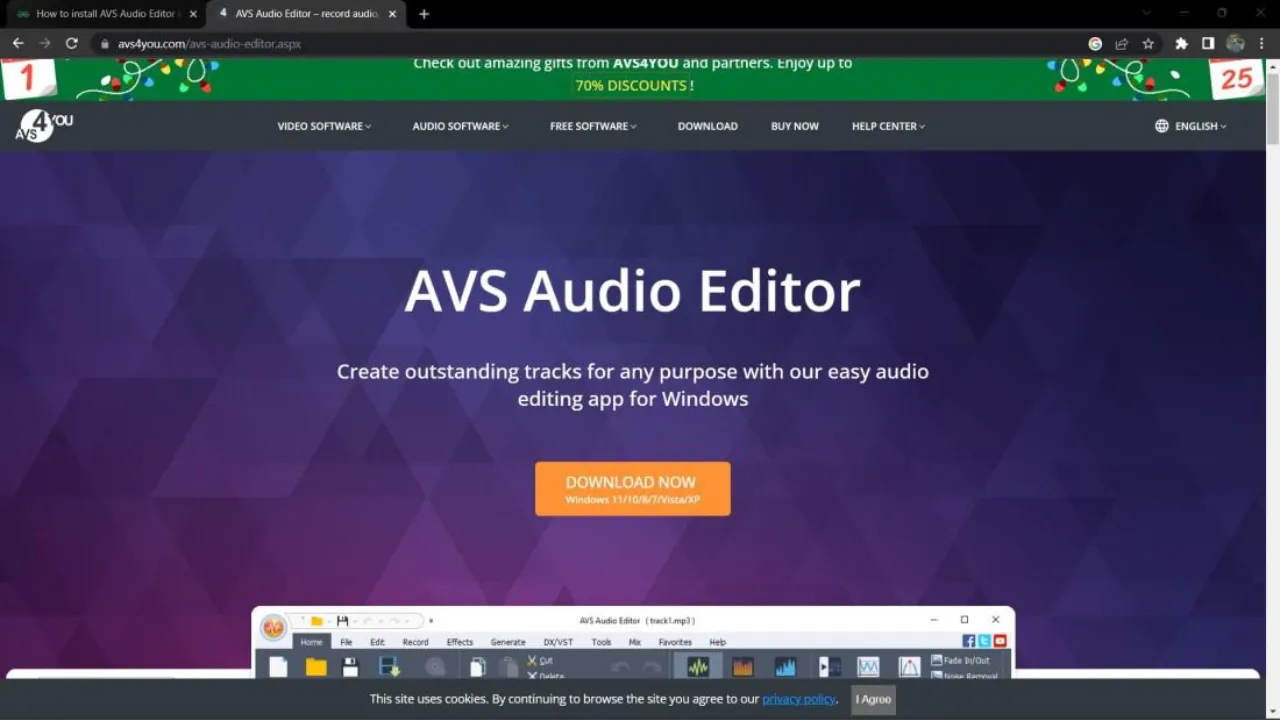
Task: Open a new browser tab
Action: click(424, 14)
